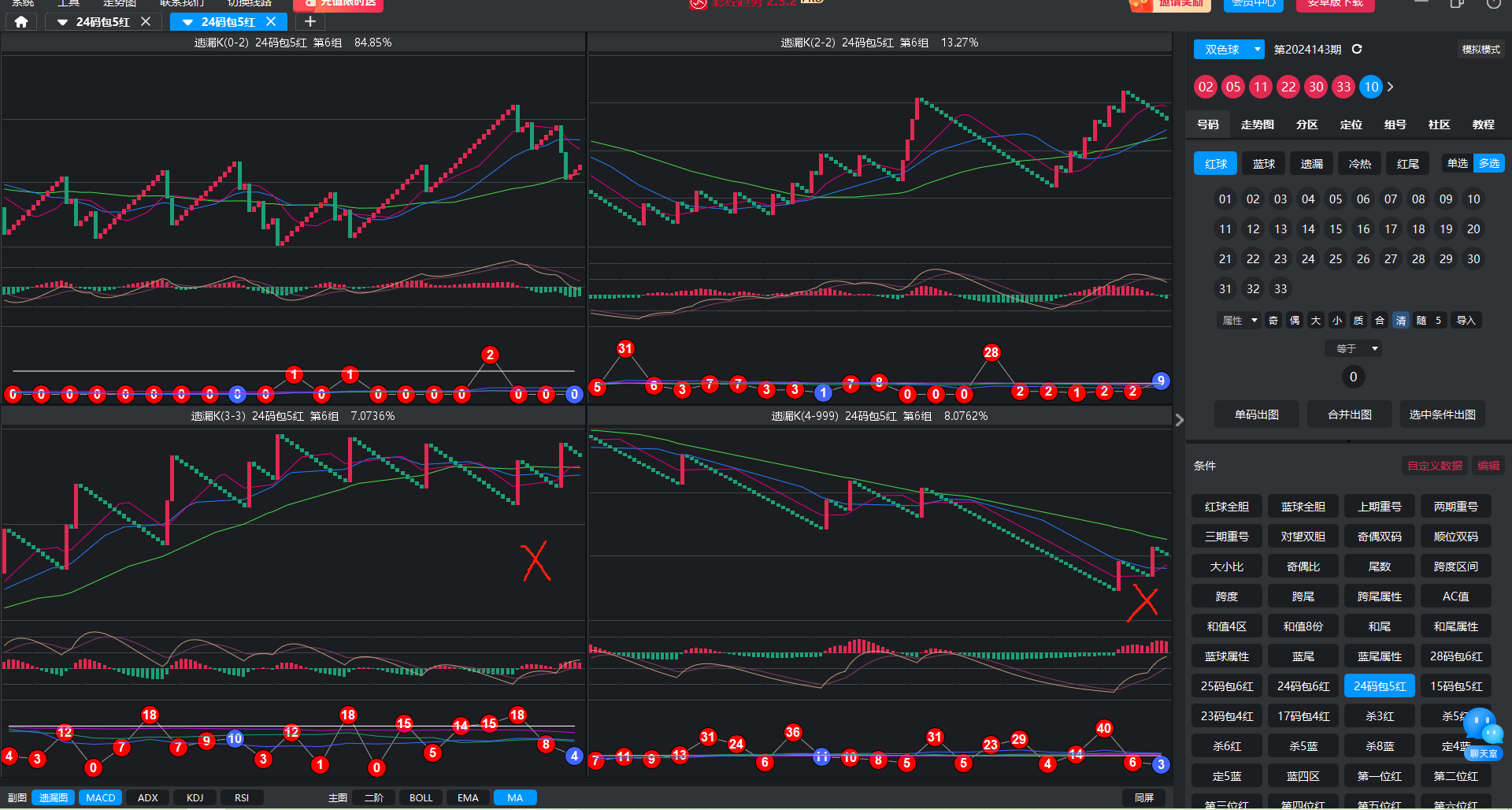Click drawn blue ball 10 in result row
Viewport: 1512px width, 810px height.
tap(1371, 87)
